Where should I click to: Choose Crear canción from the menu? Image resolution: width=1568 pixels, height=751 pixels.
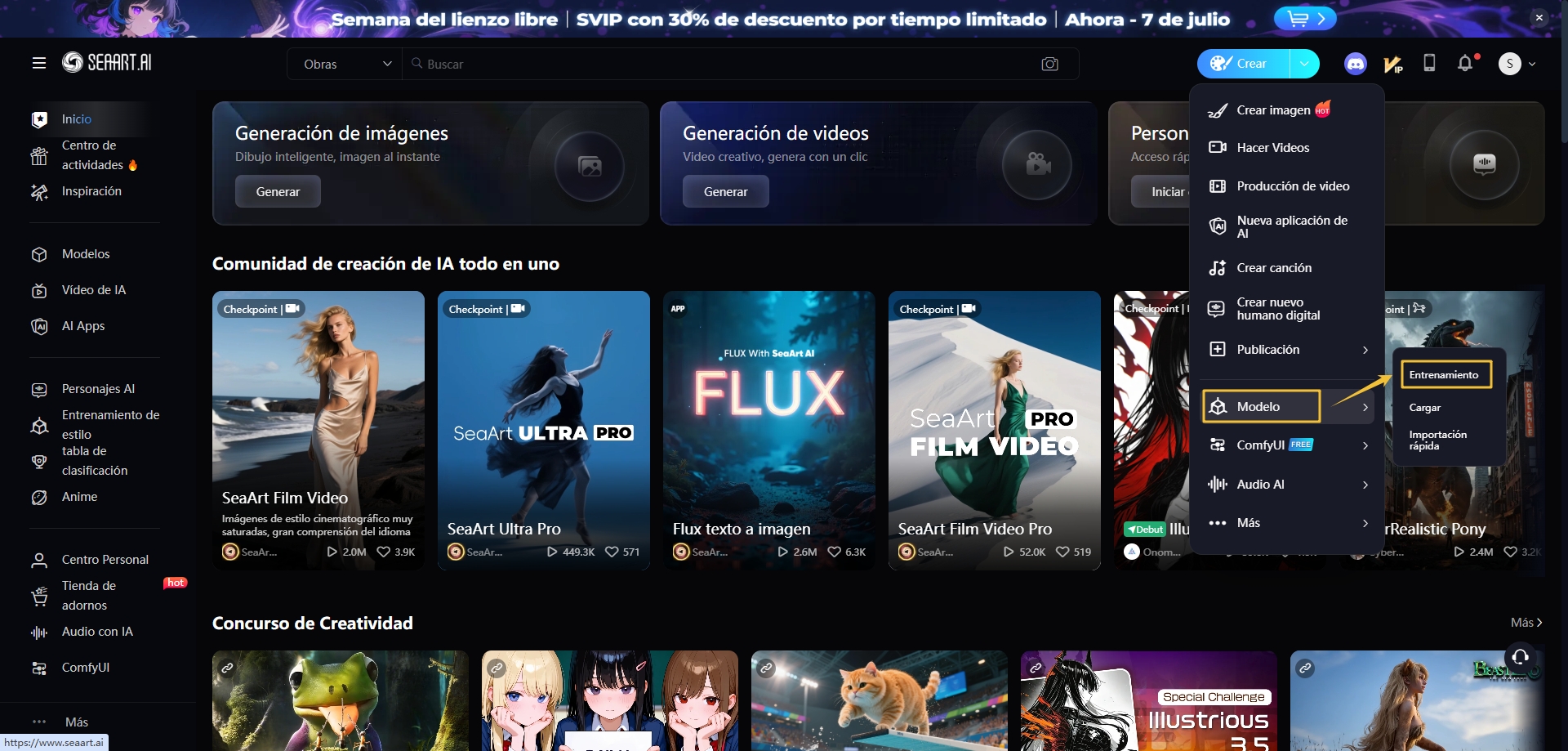tap(1273, 268)
